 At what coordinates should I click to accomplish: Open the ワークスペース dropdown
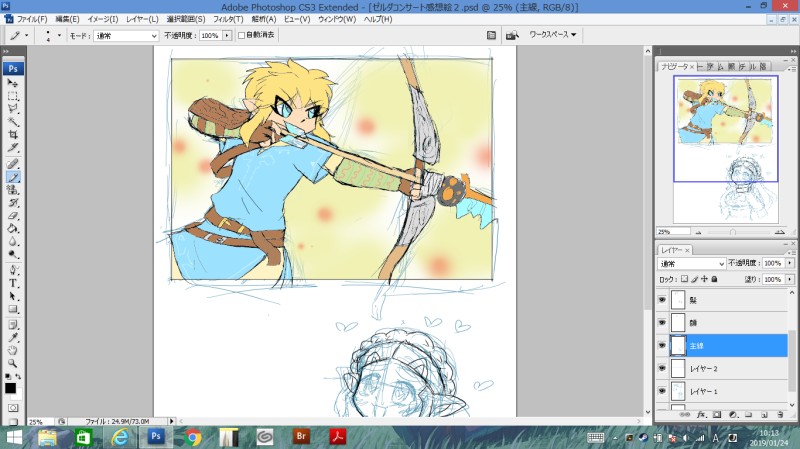point(553,35)
